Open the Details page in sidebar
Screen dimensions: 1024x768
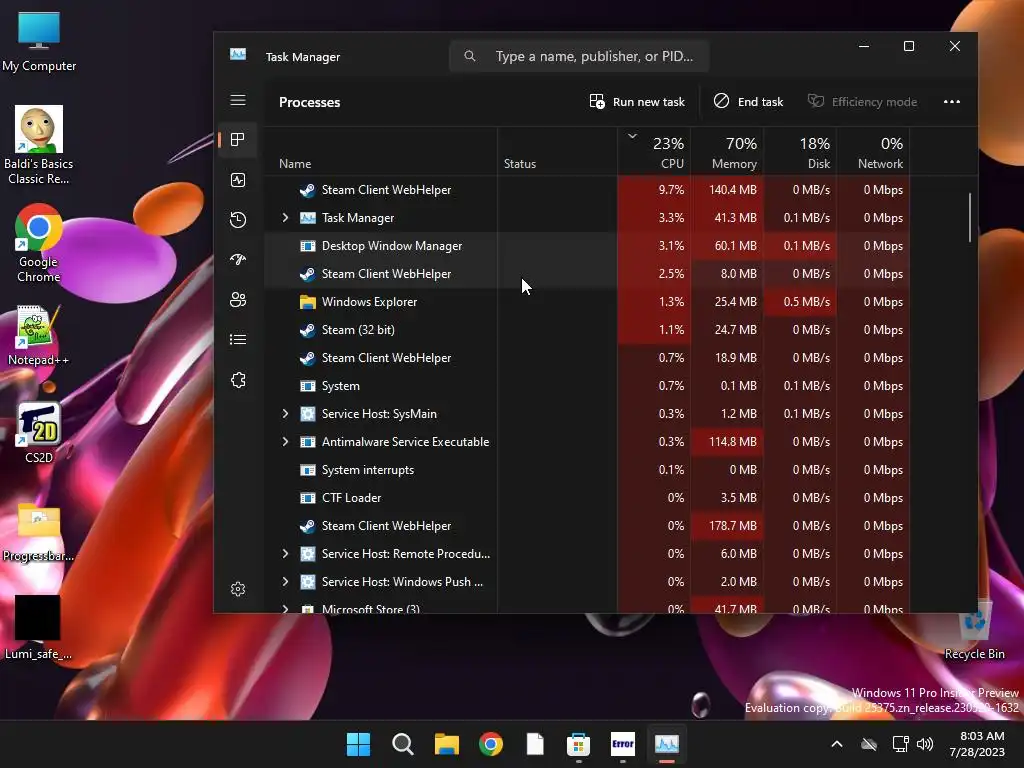(x=238, y=340)
